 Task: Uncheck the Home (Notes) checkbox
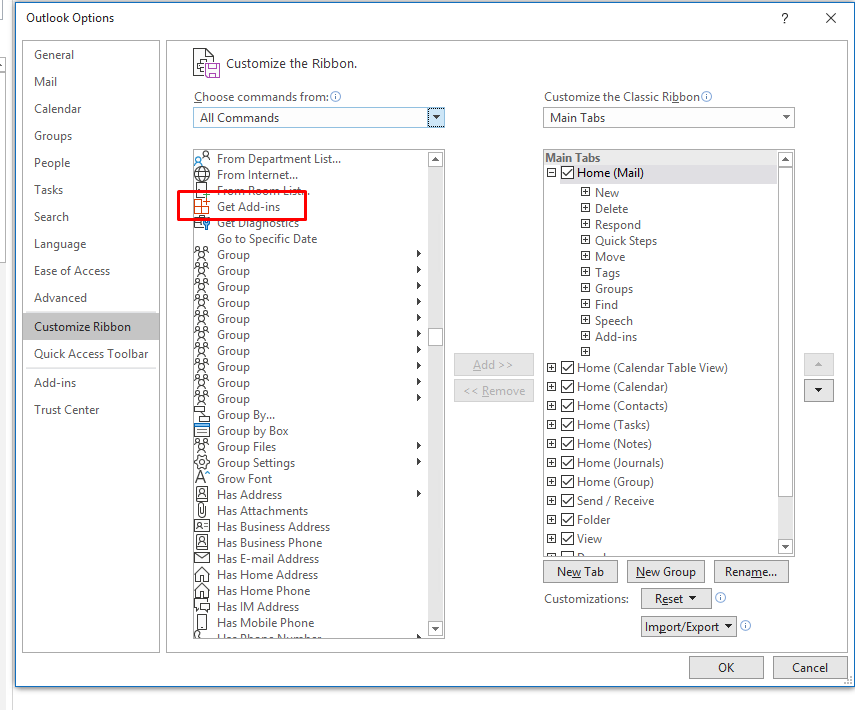point(568,444)
